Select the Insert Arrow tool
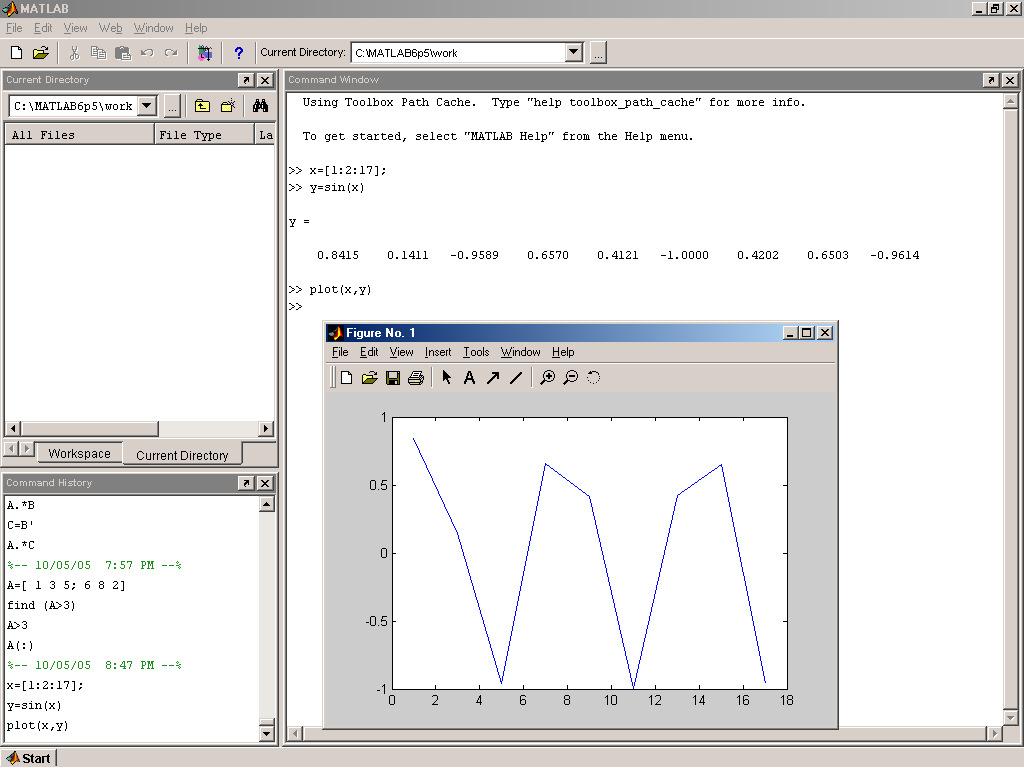Screen dimensions: 1024x768 493,377
